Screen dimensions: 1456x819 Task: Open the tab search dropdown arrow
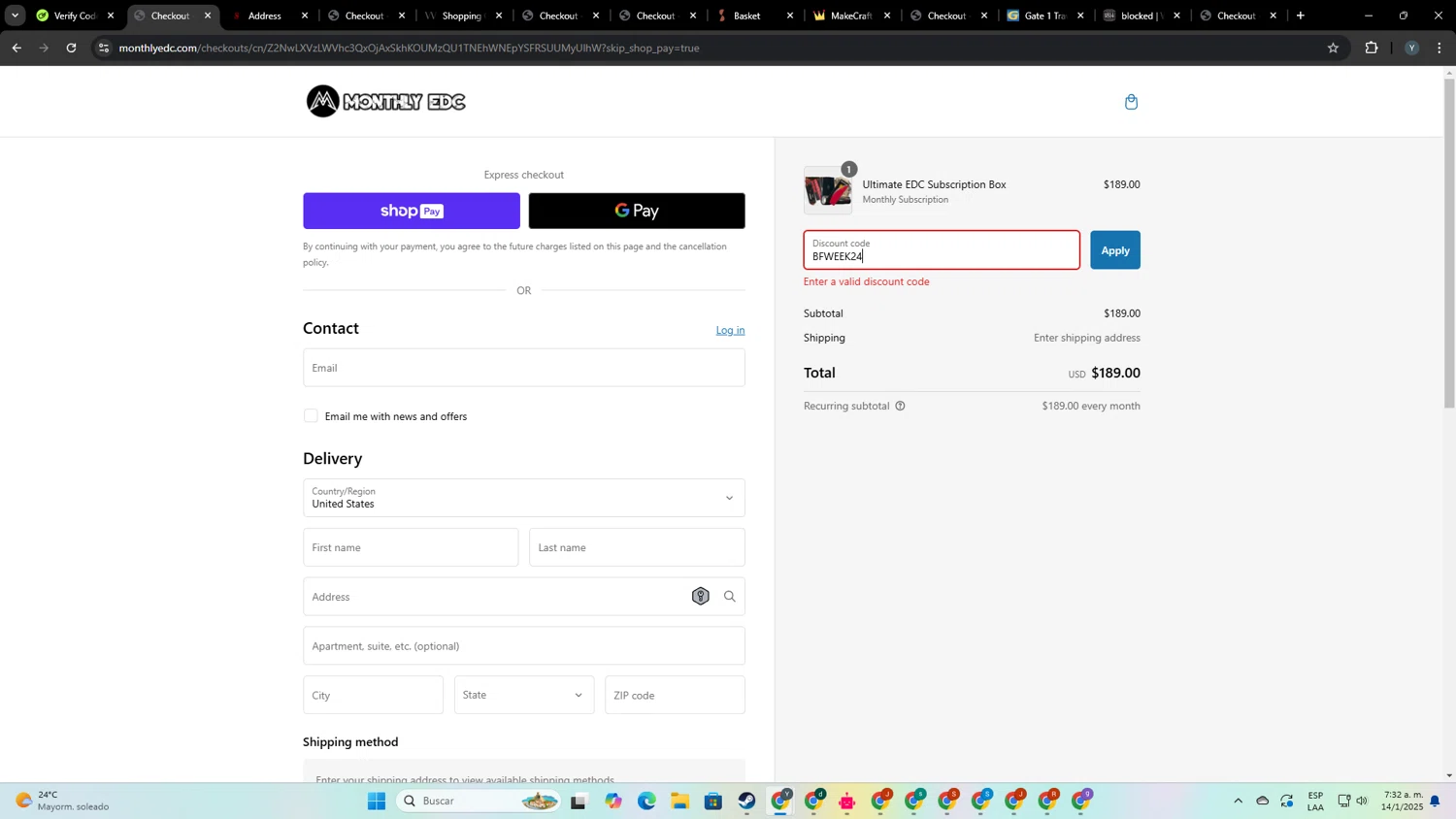coord(15,16)
